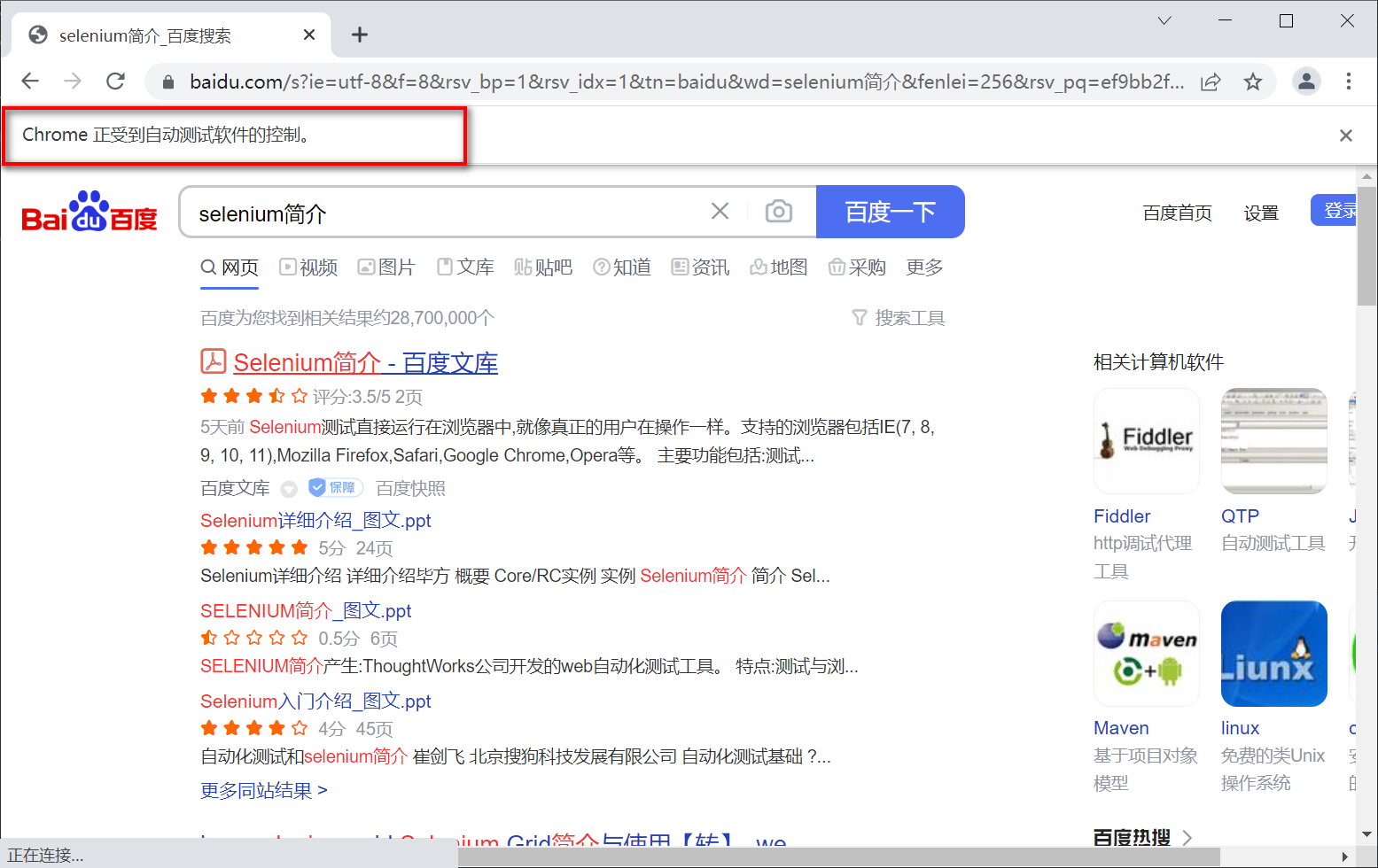Open the Chrome profile avatar

click(x=1306, y=81)
